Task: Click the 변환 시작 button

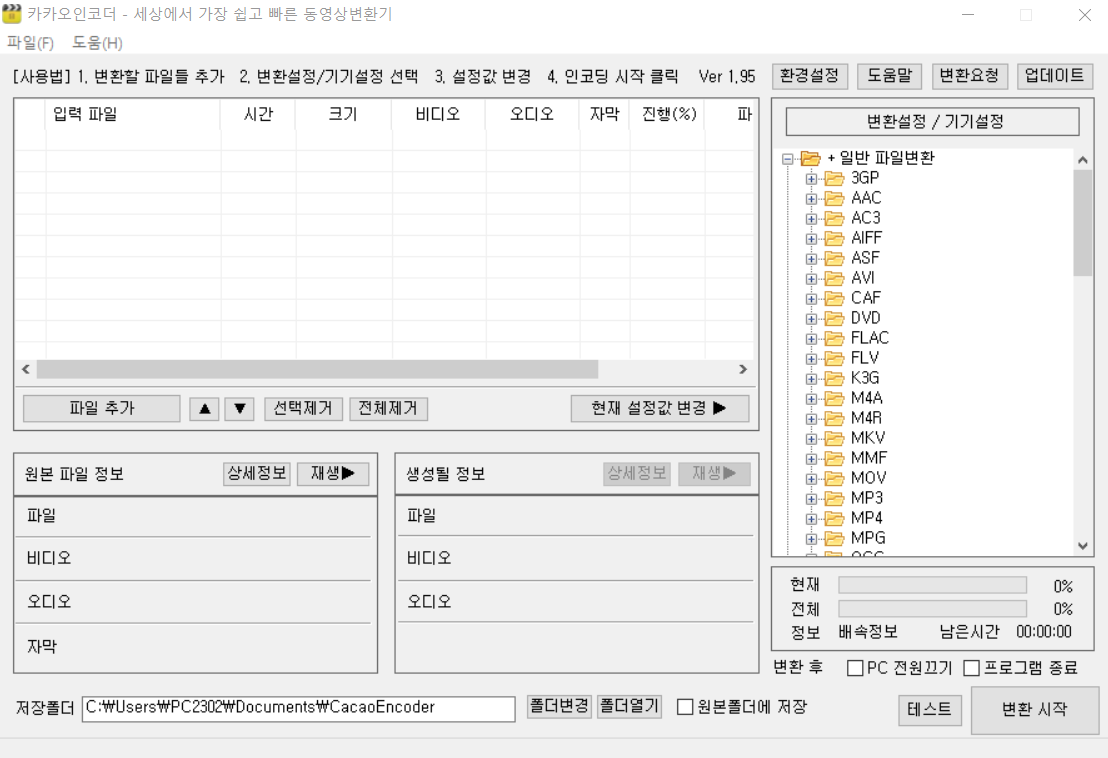Action: coord(1035,709)
